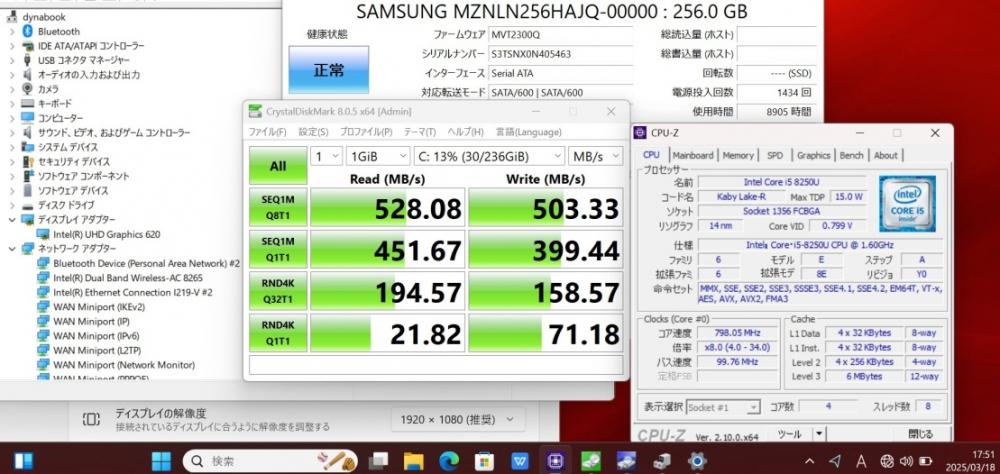Run SEQ1M Q8T1 test

278,207
